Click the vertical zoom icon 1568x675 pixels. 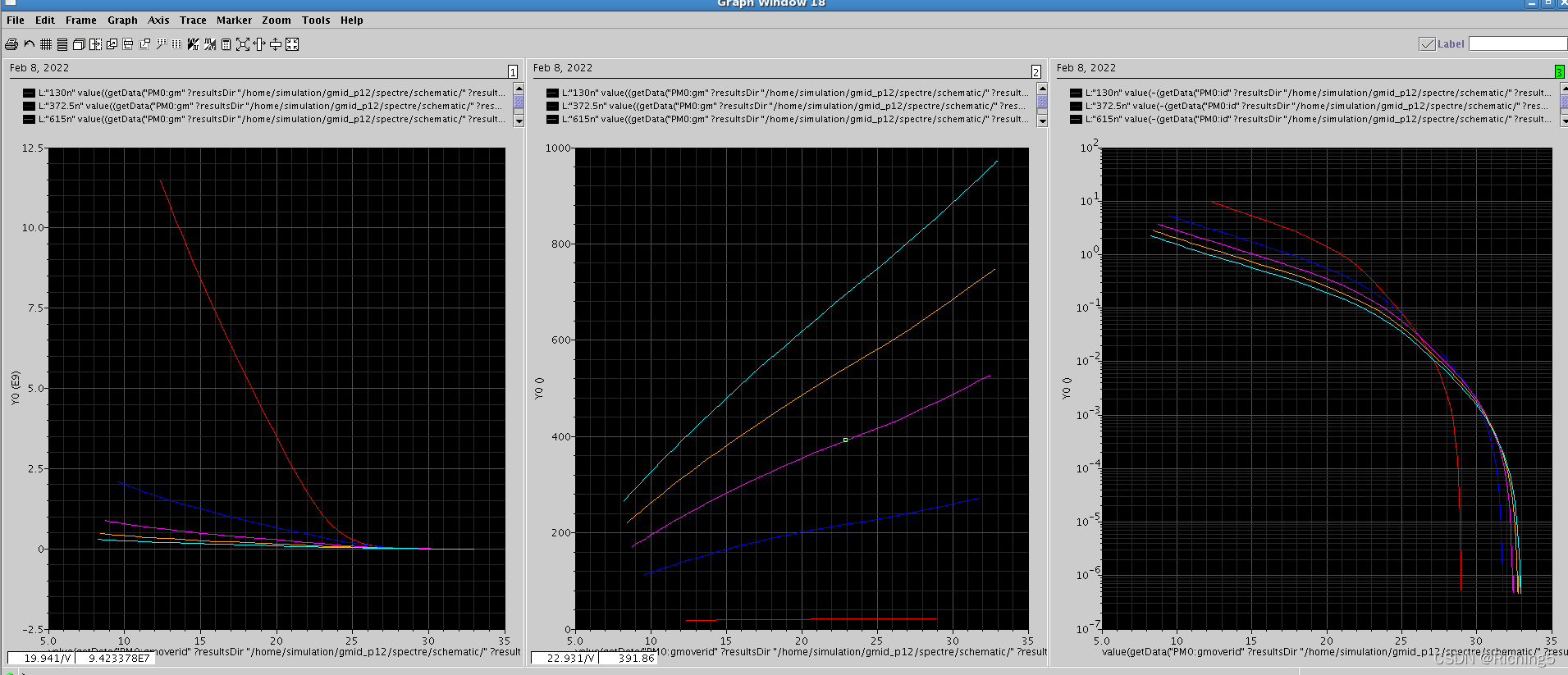pyautogui.click(x=276, y=44)
